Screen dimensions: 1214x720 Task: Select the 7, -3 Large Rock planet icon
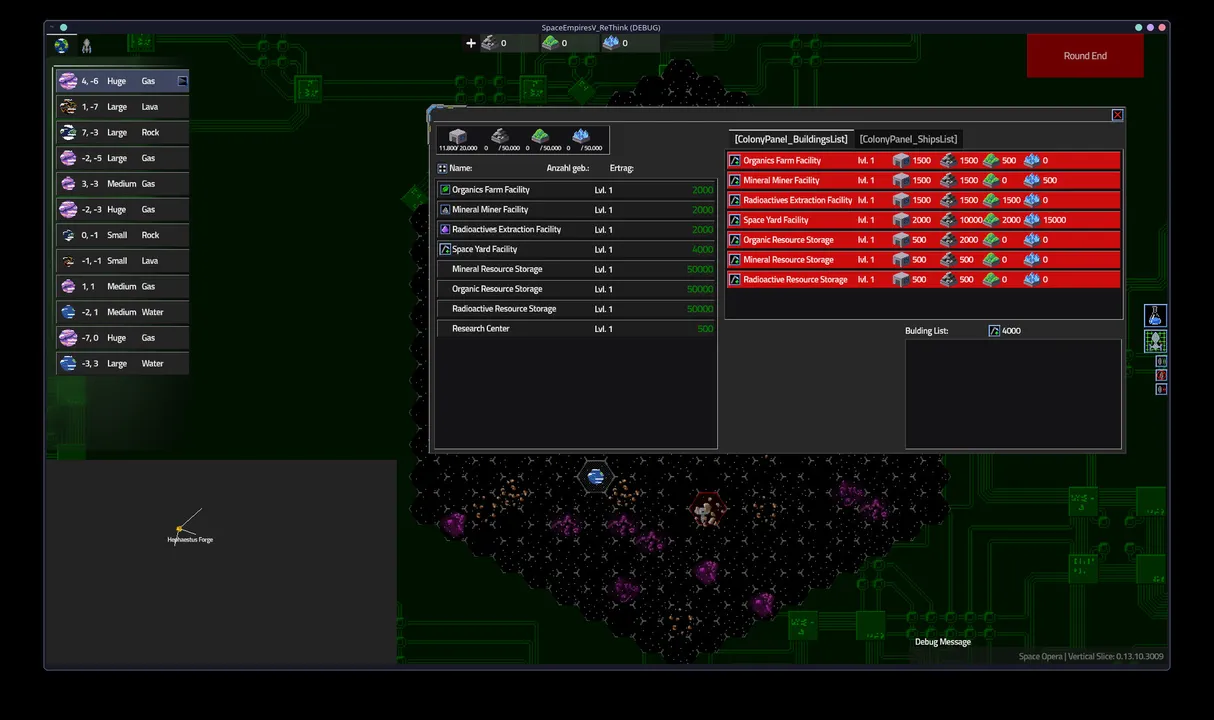pyautogui.click(x=68, y=132)
